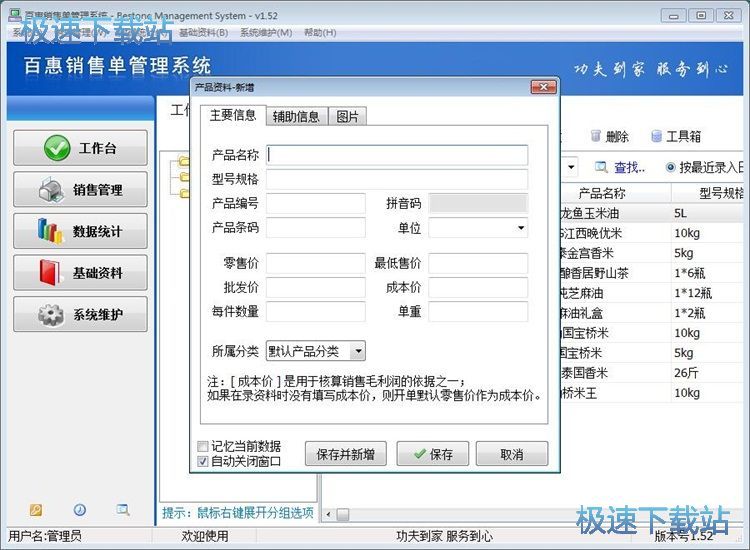Click the 产品条码 input field
This screenshot has width=750, height=550.
[316, 228]
